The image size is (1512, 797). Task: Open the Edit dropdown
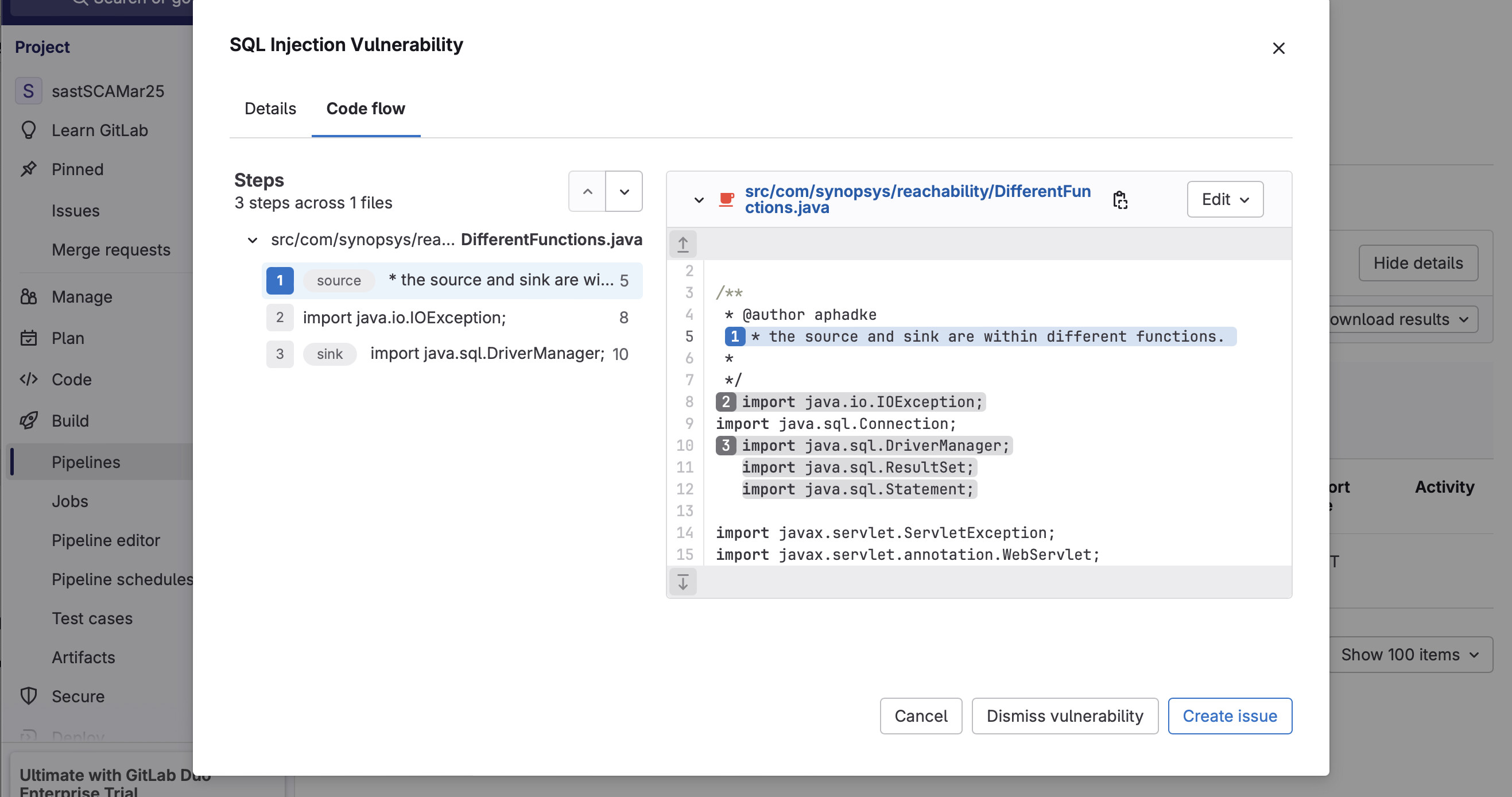[1224, 200]
